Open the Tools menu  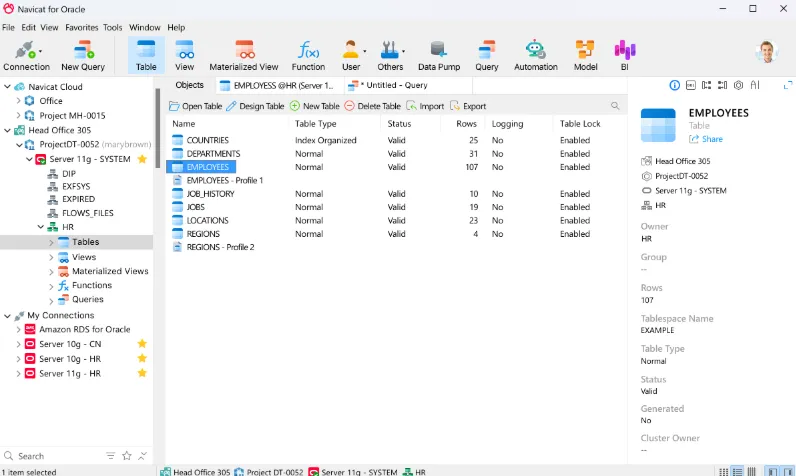coord(112,27)
